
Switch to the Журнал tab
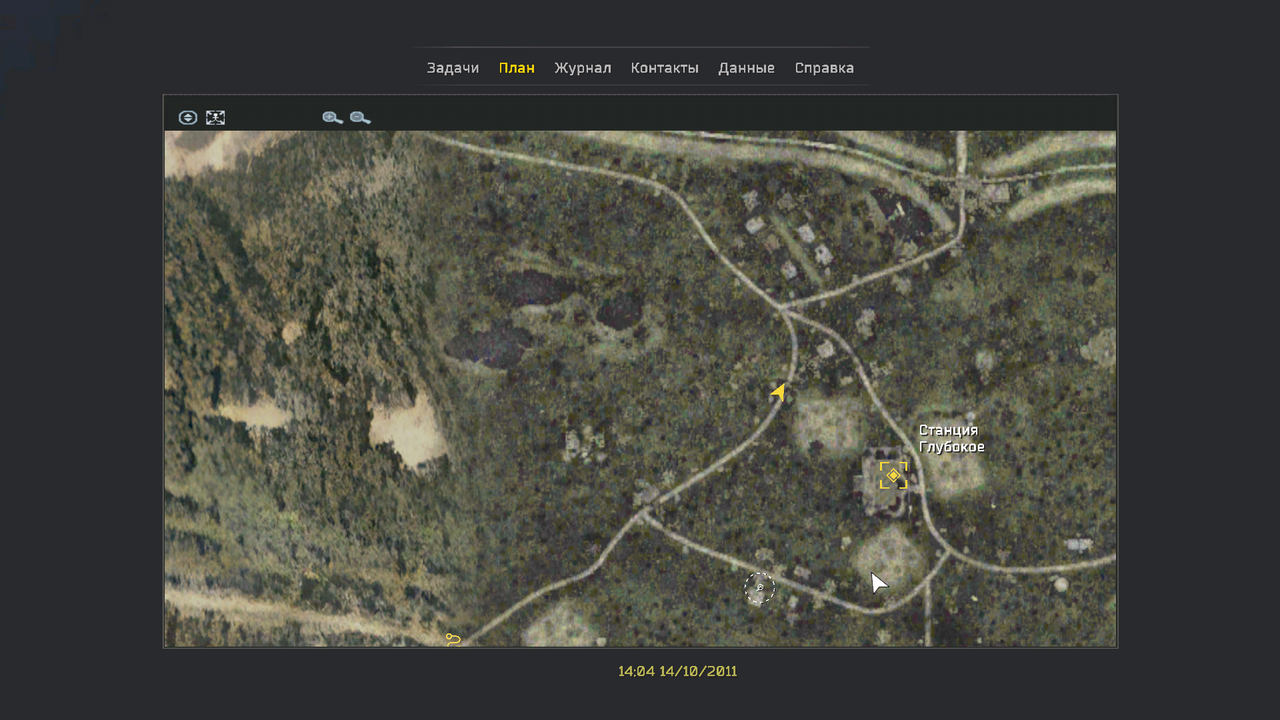[x=583, y=68]
